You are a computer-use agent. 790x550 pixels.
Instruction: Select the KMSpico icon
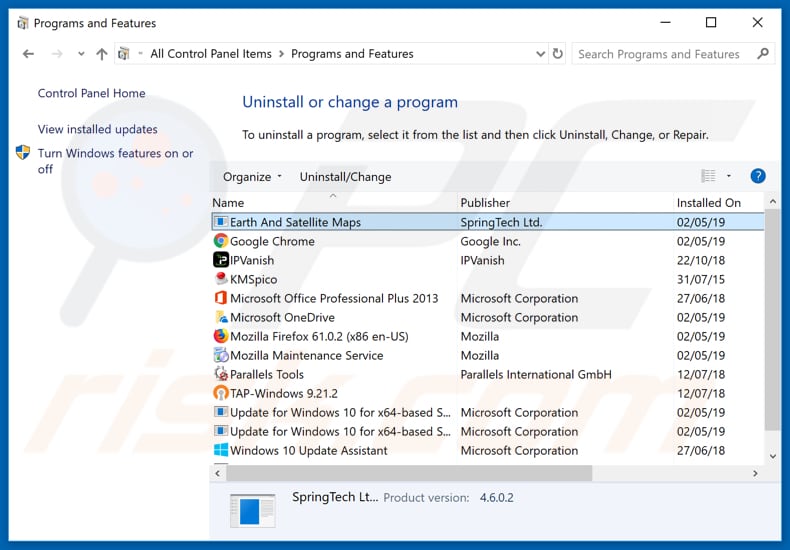coord(221,279)
